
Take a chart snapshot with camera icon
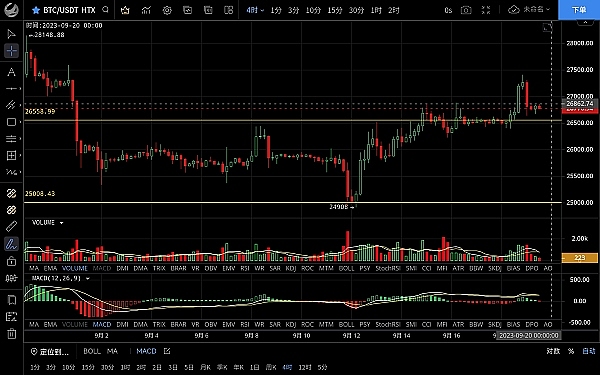coord(466,10)
